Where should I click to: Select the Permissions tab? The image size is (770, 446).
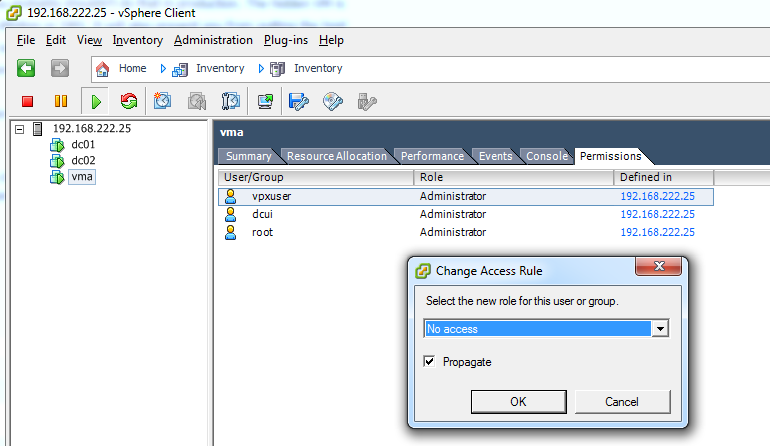pos(610,156)
